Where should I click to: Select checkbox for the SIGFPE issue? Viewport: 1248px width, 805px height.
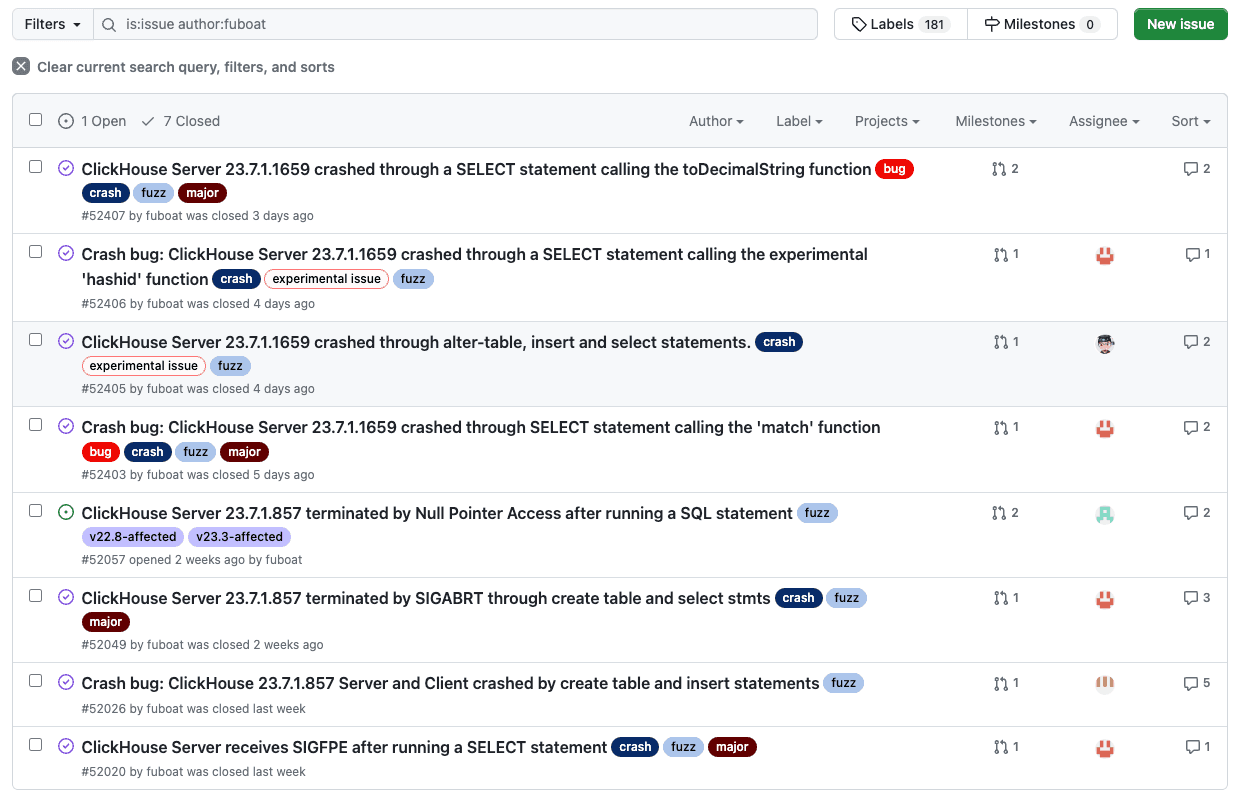[x=35, y=745]
